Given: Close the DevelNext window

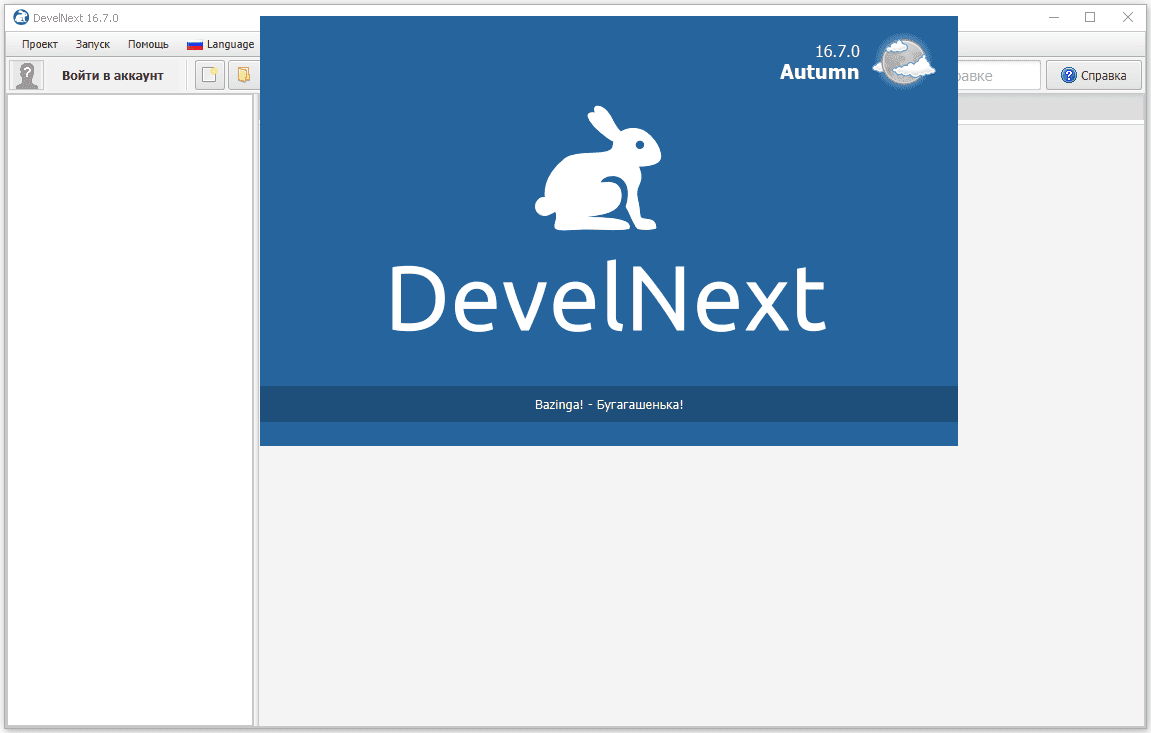Looking at the screenshot, I should 1128,18.
